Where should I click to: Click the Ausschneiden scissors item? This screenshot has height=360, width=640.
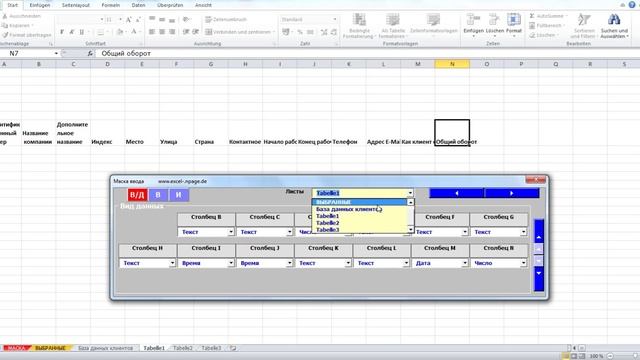pos(21,16)
